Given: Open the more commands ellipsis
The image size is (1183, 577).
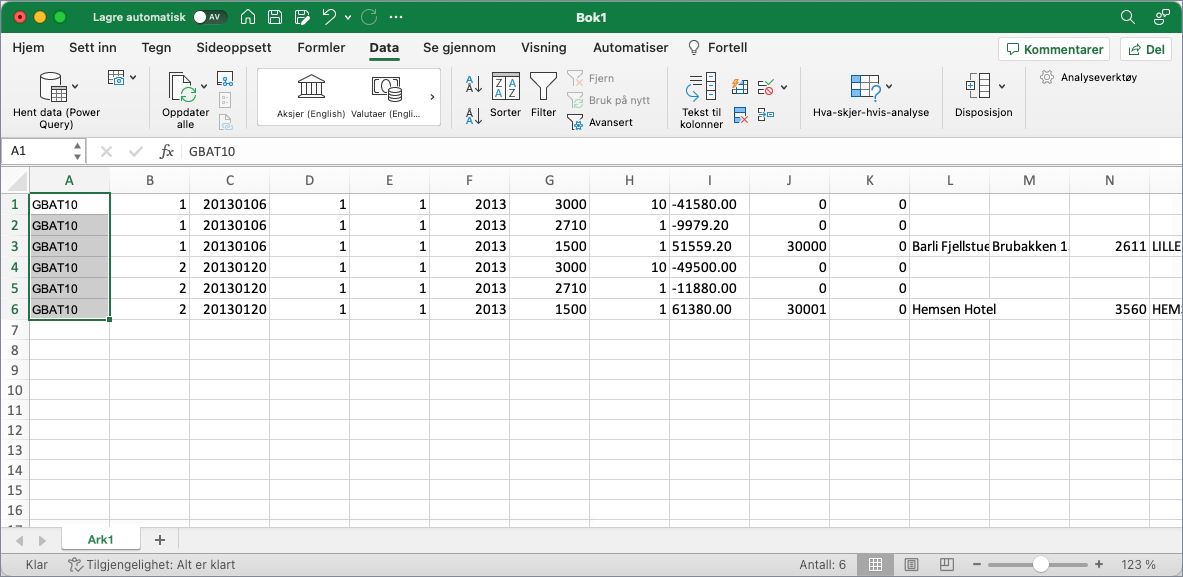Looking at the screenshot, I should pos(398,17).
